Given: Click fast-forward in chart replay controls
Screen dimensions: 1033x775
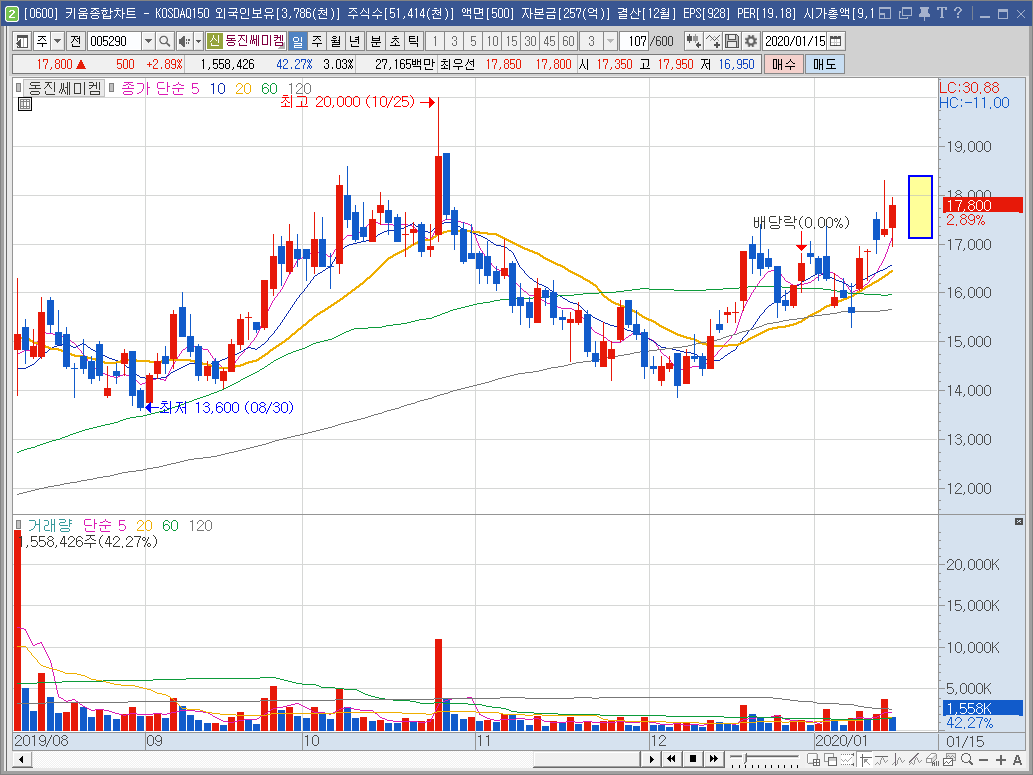Looking at the screenshot, I should click(713, 759).
